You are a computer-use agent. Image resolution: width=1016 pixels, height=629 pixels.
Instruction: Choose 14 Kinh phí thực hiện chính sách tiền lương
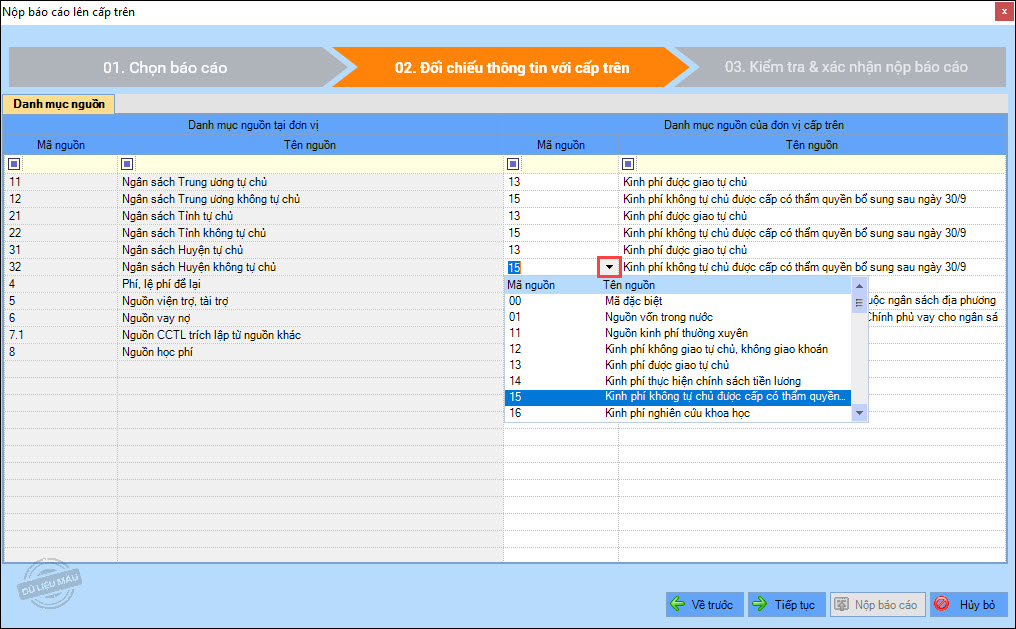click(x=677, y=381)
